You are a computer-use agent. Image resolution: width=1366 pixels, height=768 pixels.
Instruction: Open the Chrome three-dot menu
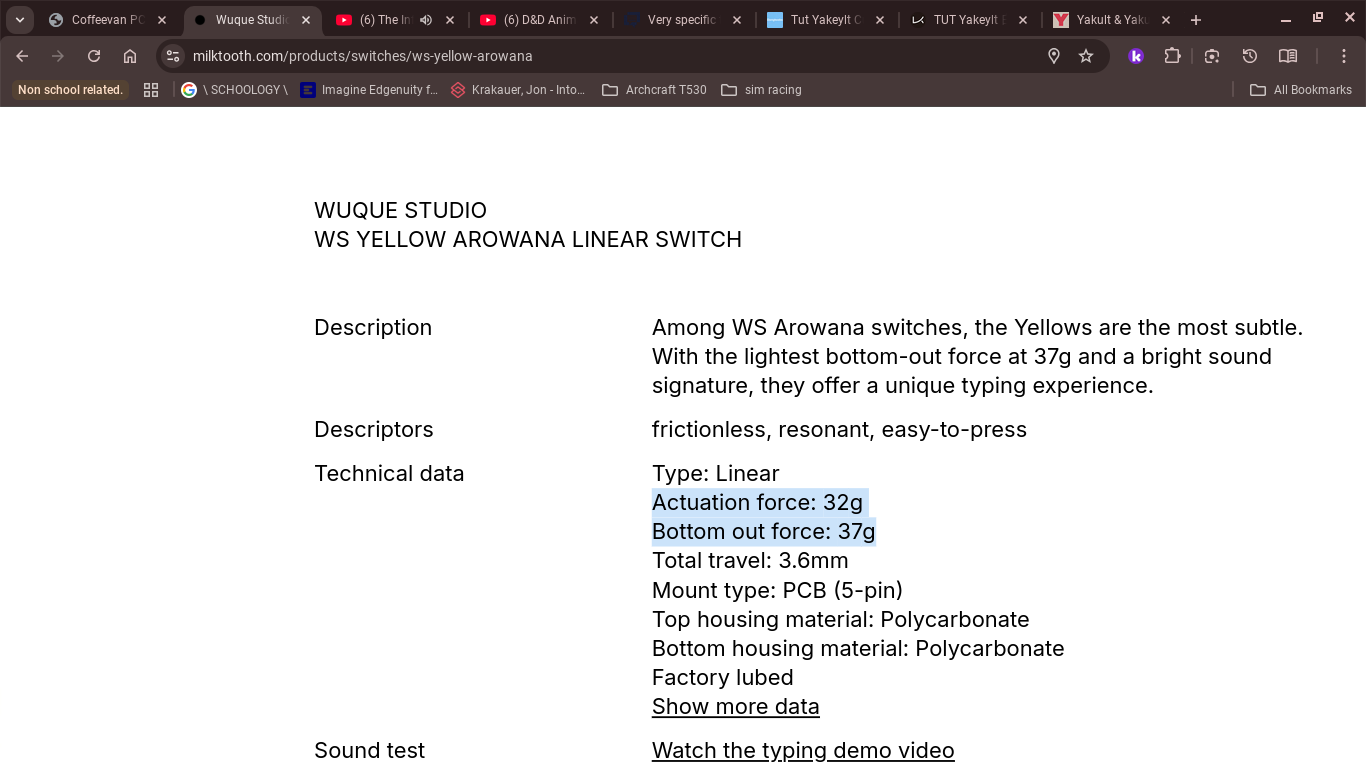[1344, 56]
